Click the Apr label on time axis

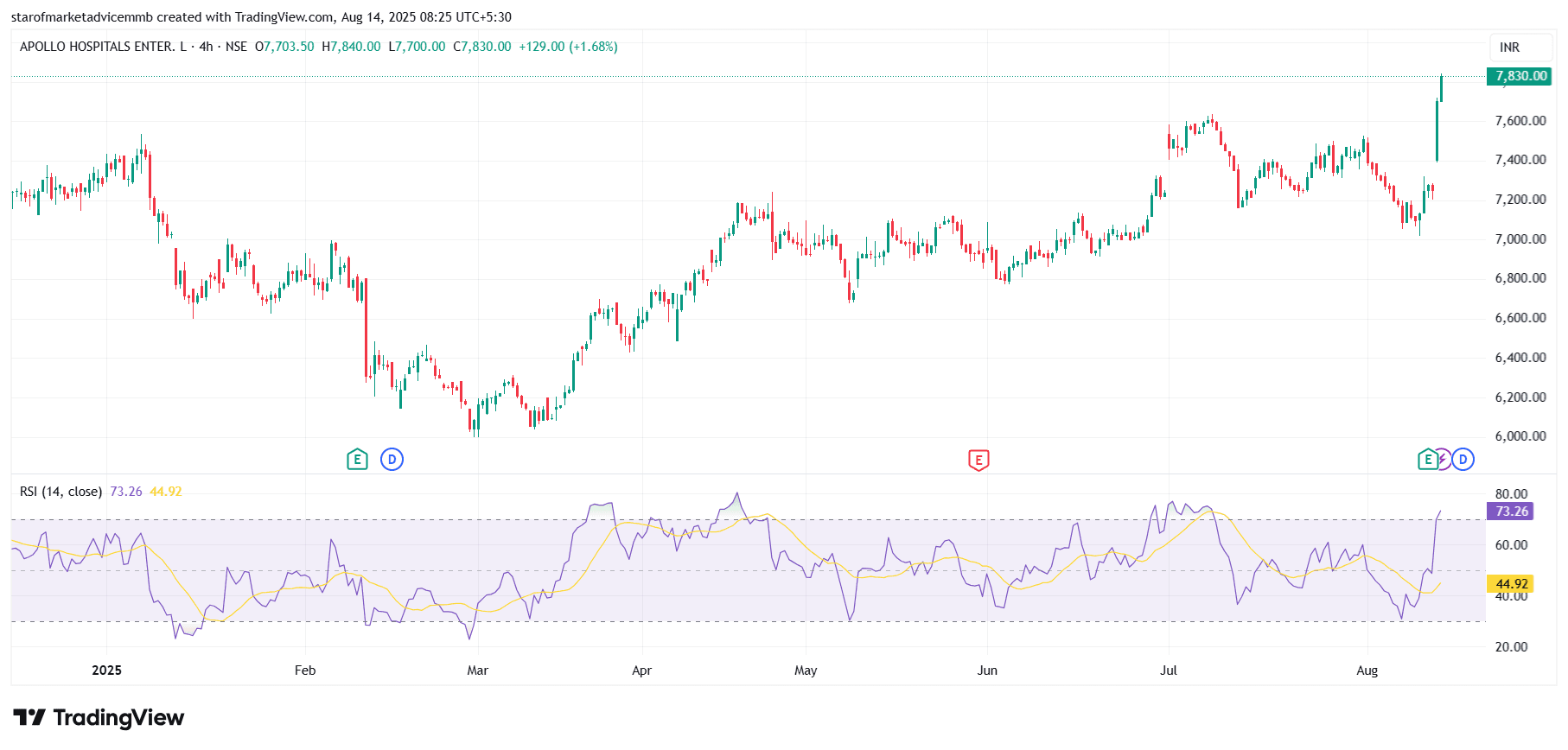point(642,671)
